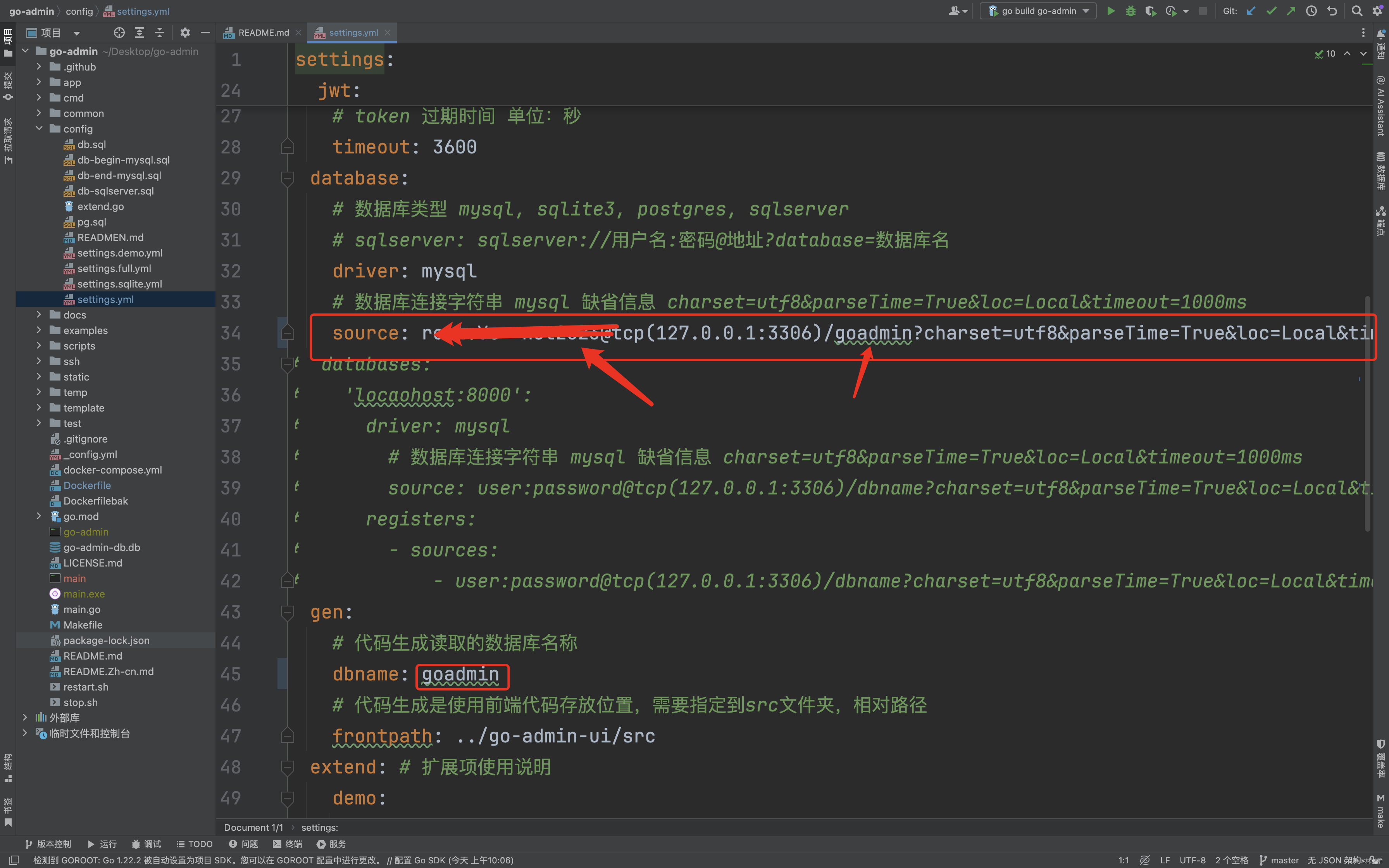
Task: Click cursor position 1:1 indicator
Action: 1123,860
